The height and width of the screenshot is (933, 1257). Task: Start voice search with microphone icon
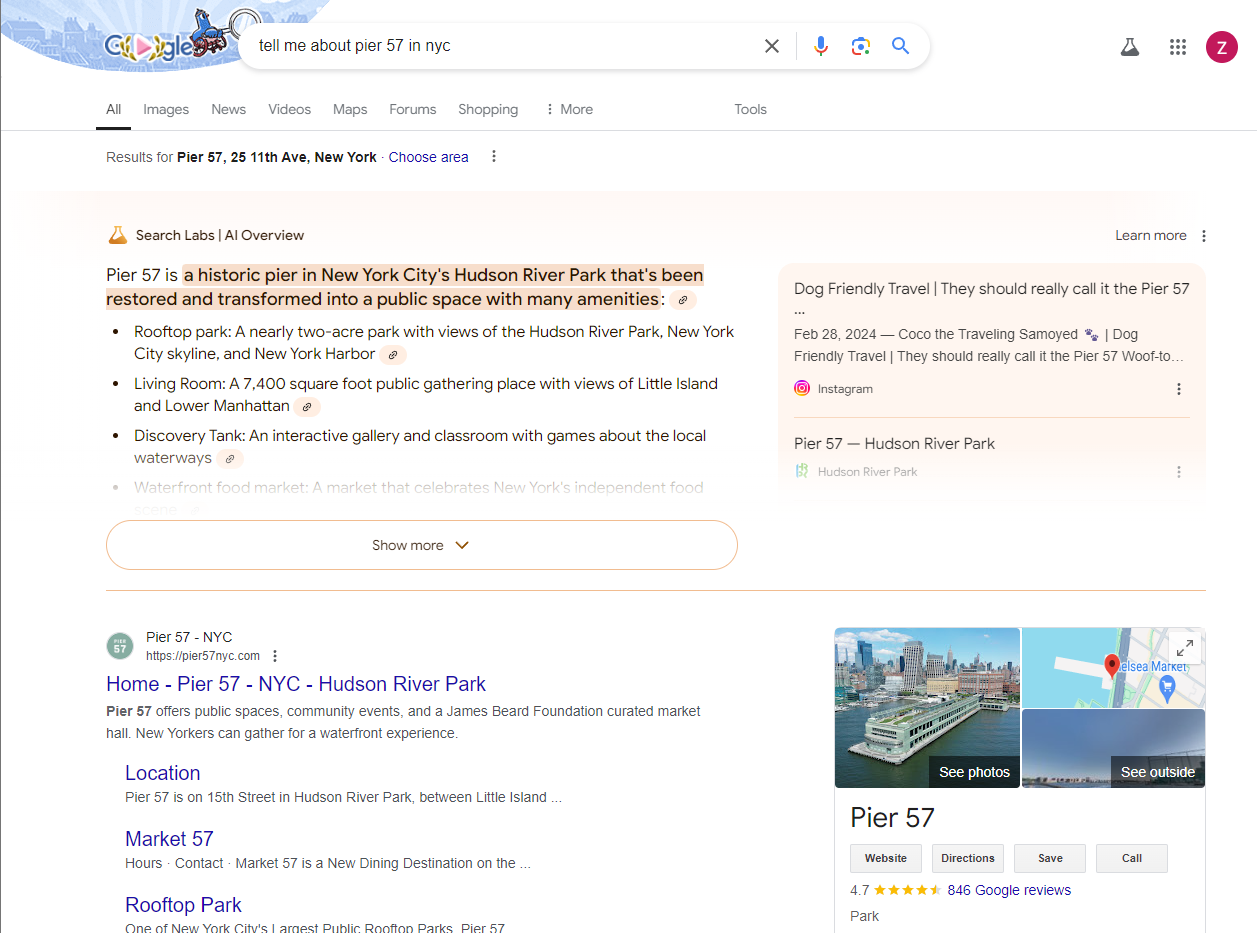821,46
